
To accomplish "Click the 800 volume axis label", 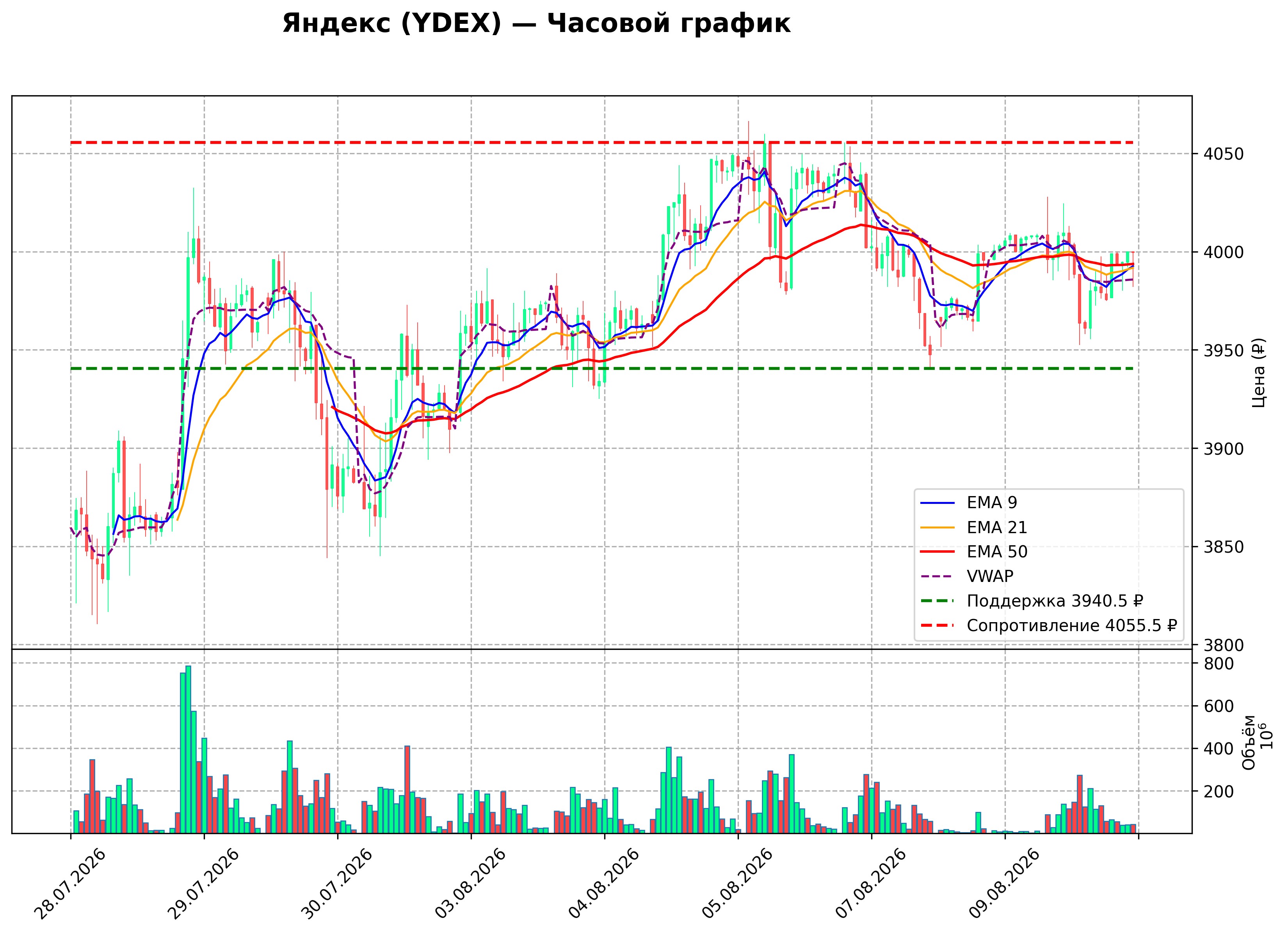I will tap(1219, 664).
